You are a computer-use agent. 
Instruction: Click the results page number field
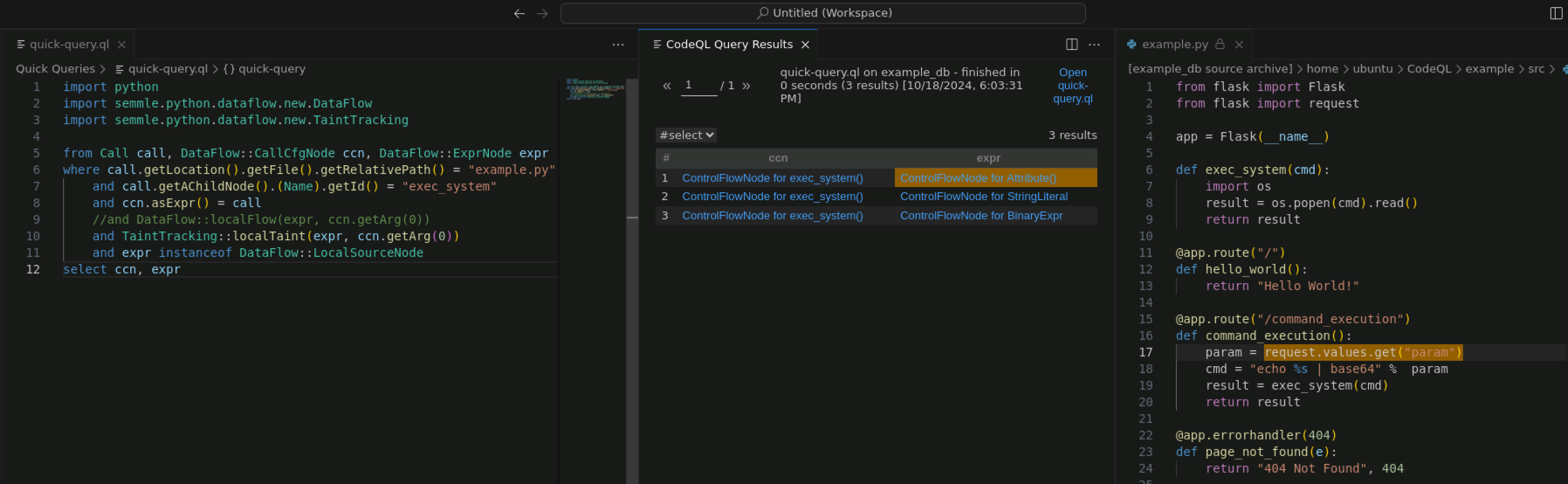pos(698,86)
